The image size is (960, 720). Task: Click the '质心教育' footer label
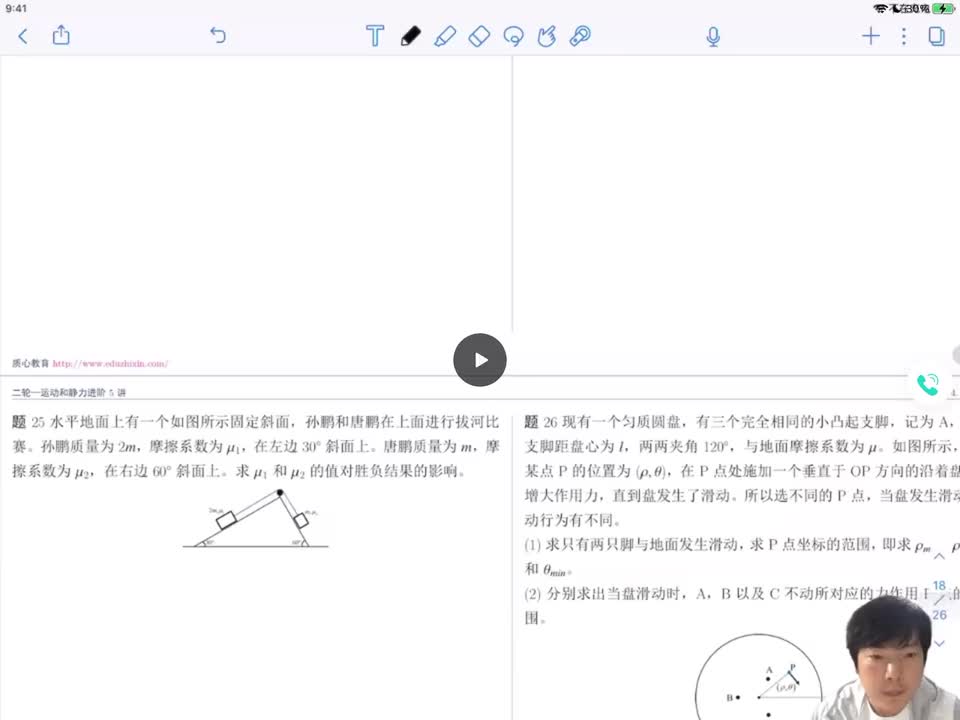pyautogui.click(x=31, y=364)
